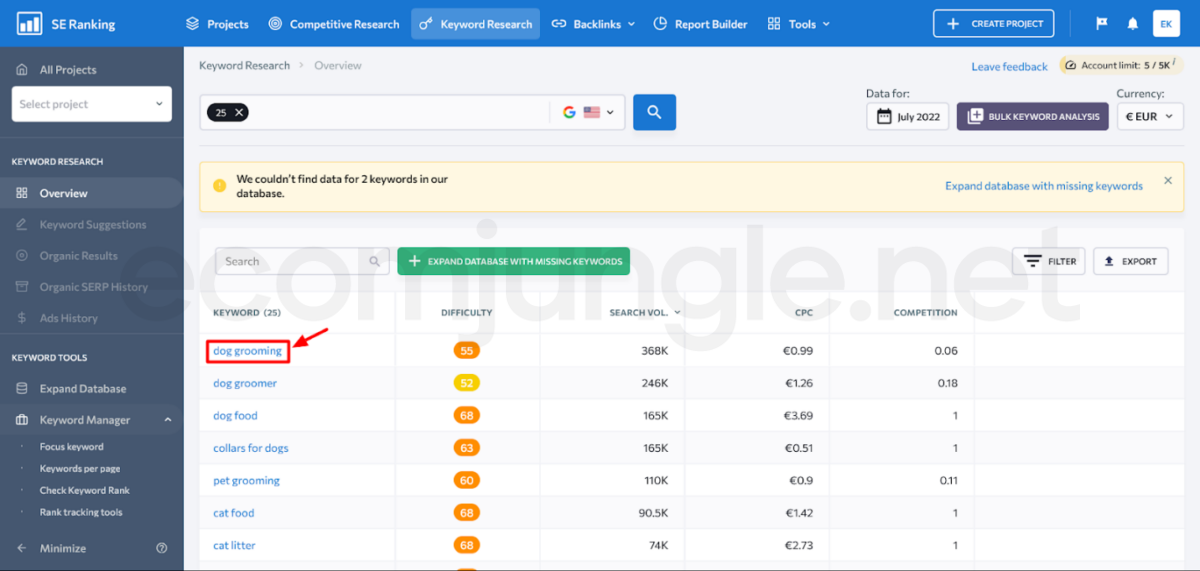Screen dimensions: 1200x571
Task: Open the EUR currency dropdown
Action: (x=1149, y=116)
